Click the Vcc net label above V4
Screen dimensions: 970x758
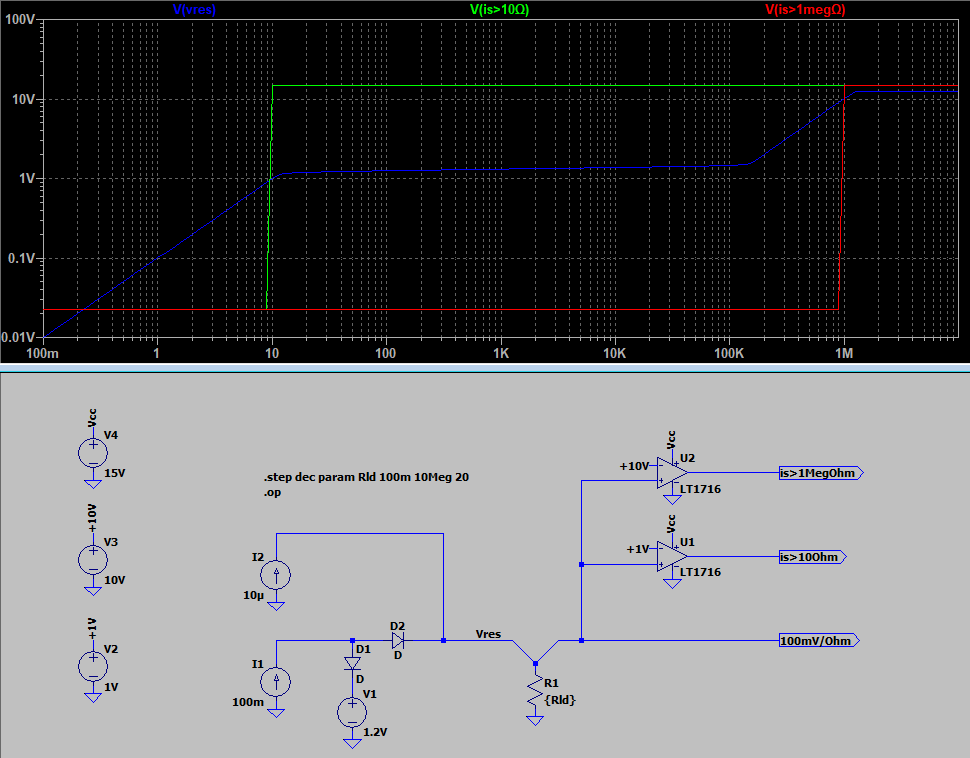tap(92, 418)
